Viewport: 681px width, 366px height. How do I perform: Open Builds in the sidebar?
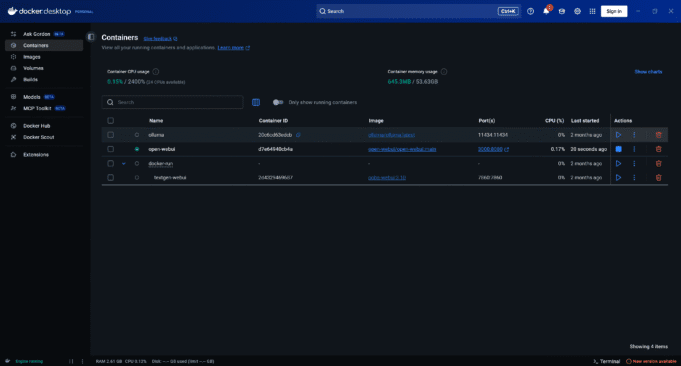(44, 79)
